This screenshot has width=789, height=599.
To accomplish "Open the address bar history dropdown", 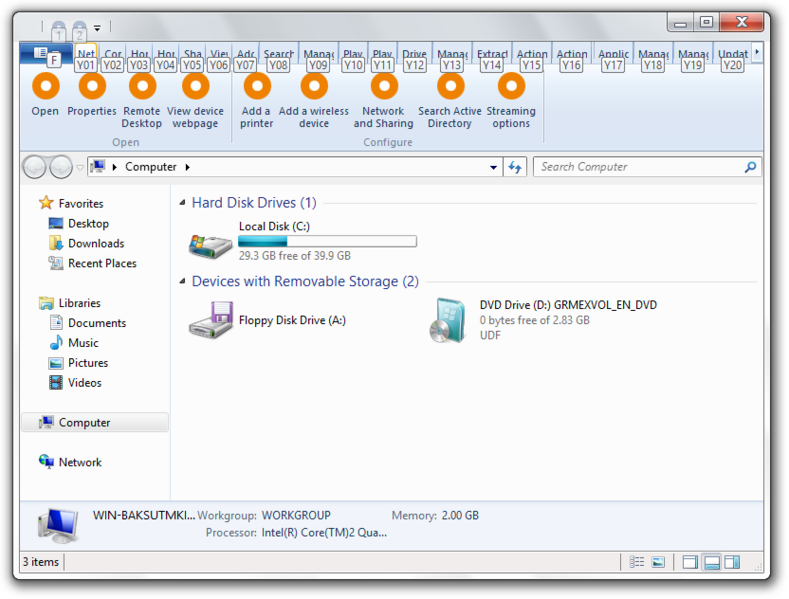I will [494, 167].
